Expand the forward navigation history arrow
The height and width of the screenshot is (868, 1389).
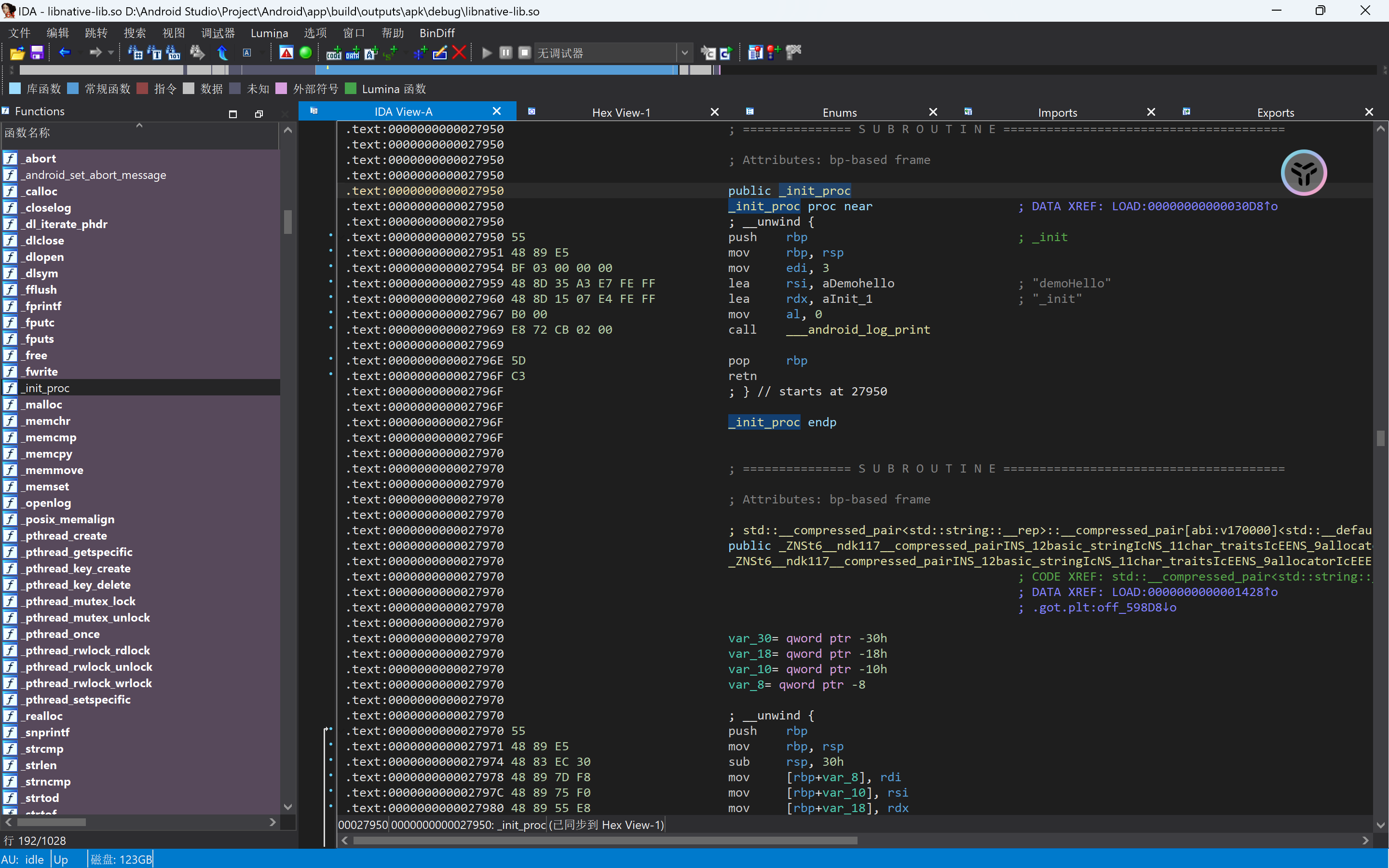(111, 53)
